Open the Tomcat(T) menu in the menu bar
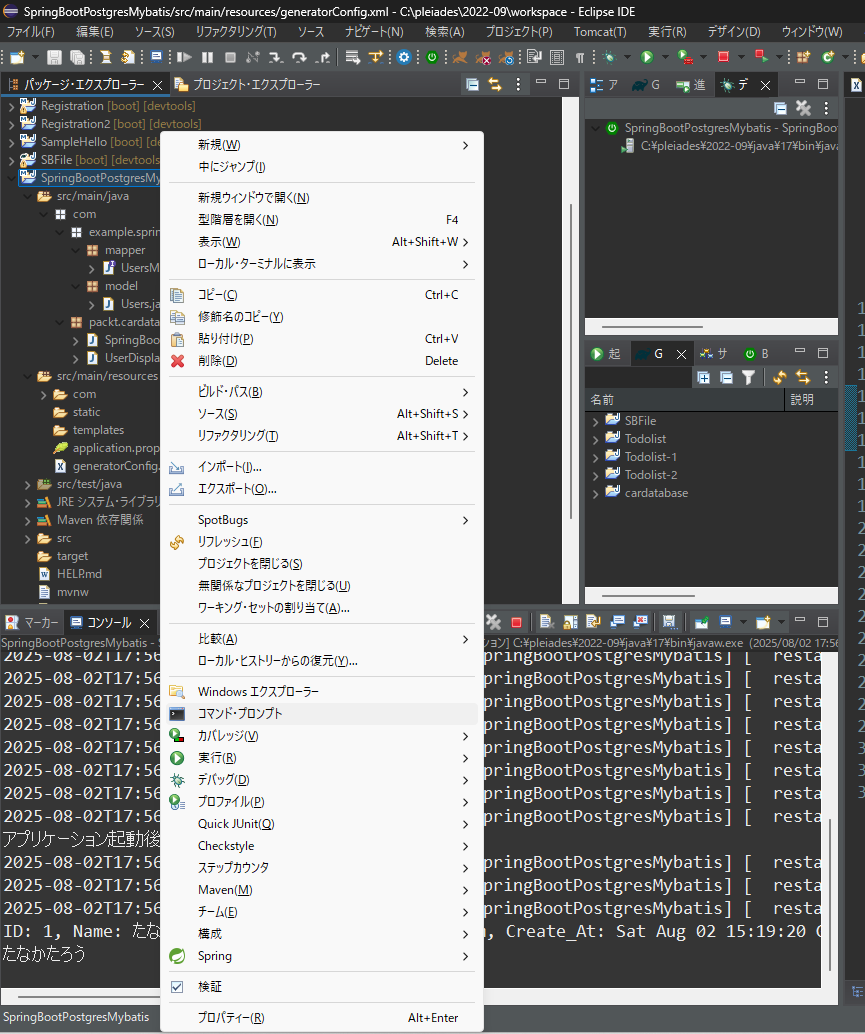This screenshot has height=1034, width=865. click(x=598, y=31)
